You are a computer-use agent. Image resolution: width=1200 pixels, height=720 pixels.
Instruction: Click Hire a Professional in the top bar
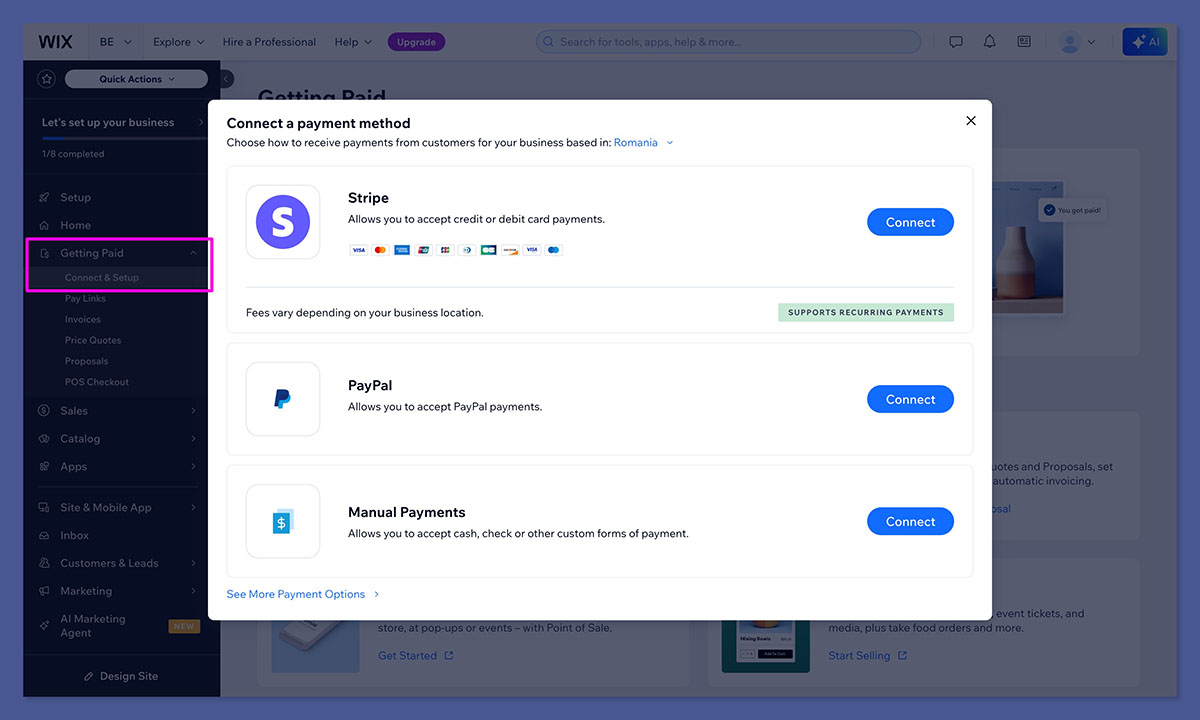tap(269, 42)
